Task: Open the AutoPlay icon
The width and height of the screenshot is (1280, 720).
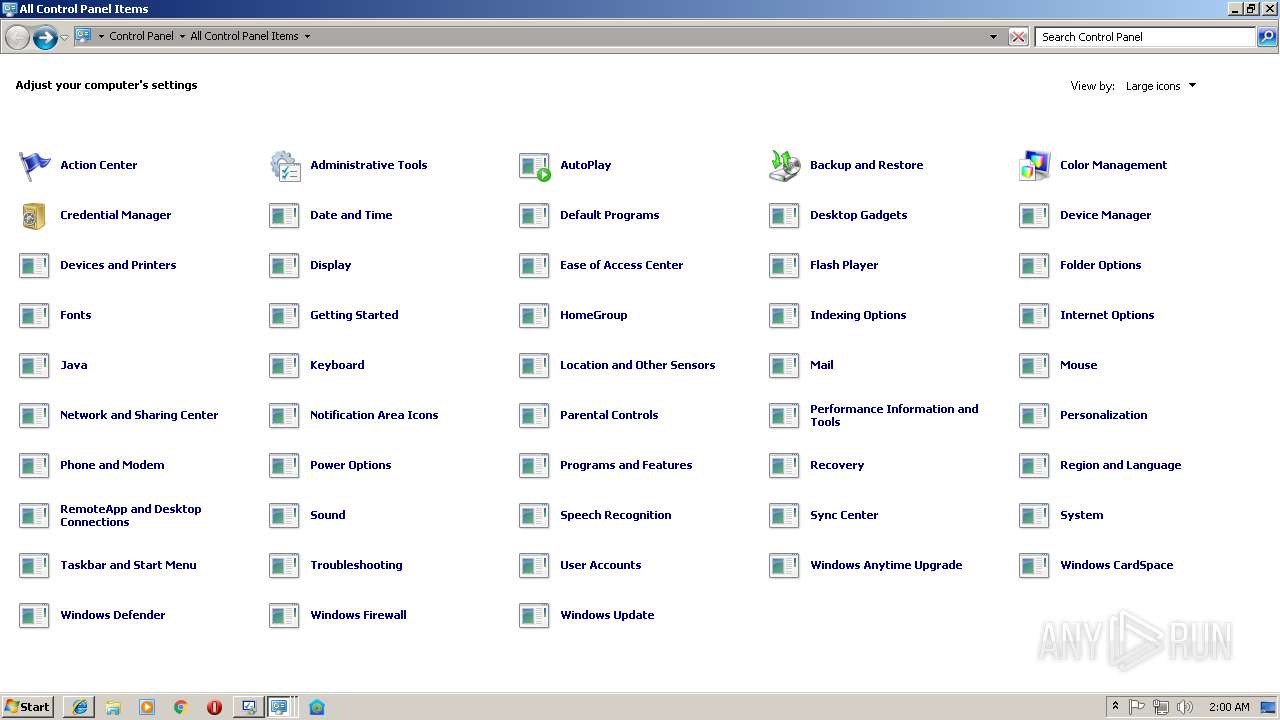Action: (x=535, y=165)
